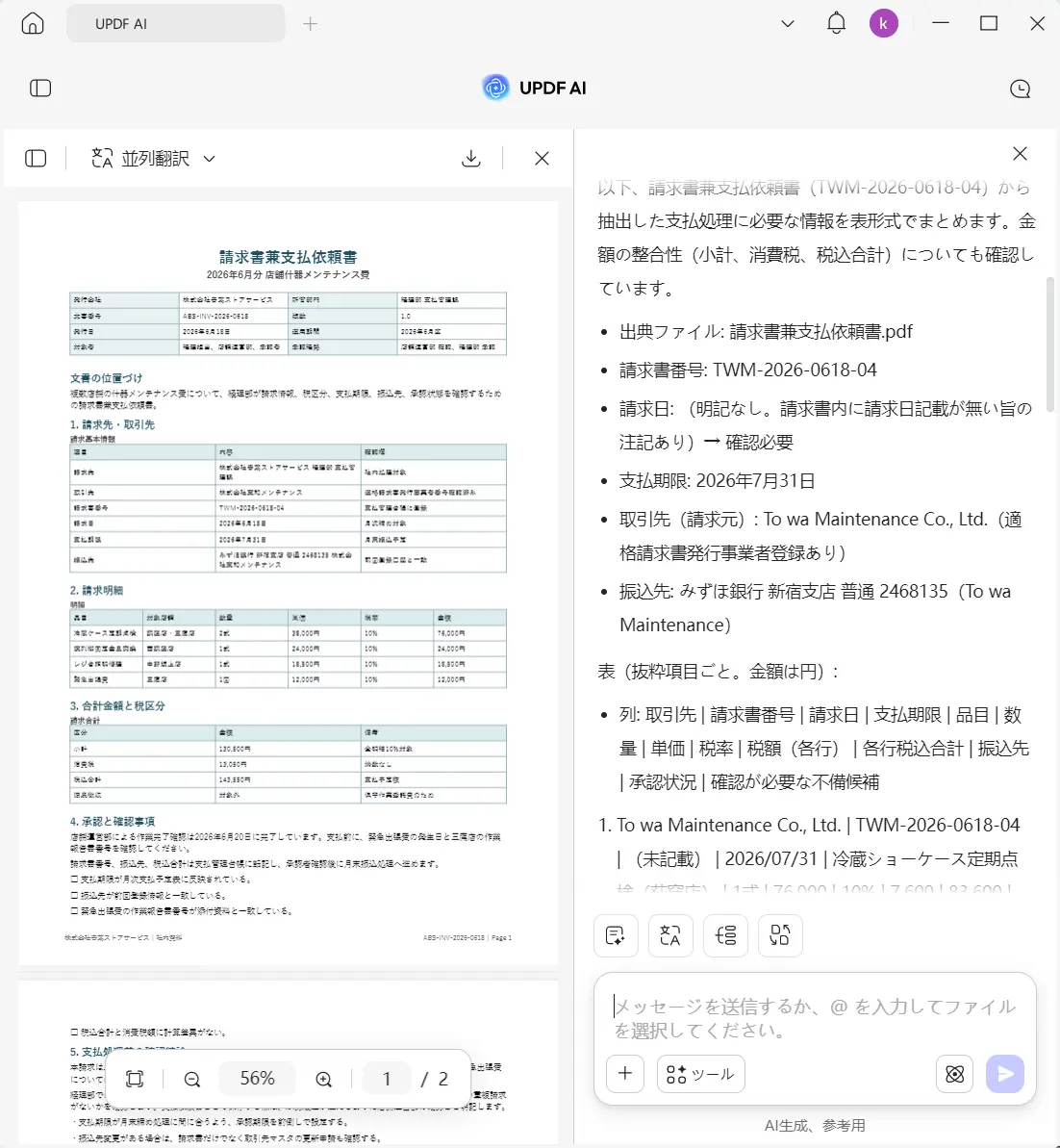Image resolution: width=1060 pixels, height=1148 pixels.
Task: Click the text 振込先: みずほ銀行 新宿支店
Action: click(x=727, y=592)
